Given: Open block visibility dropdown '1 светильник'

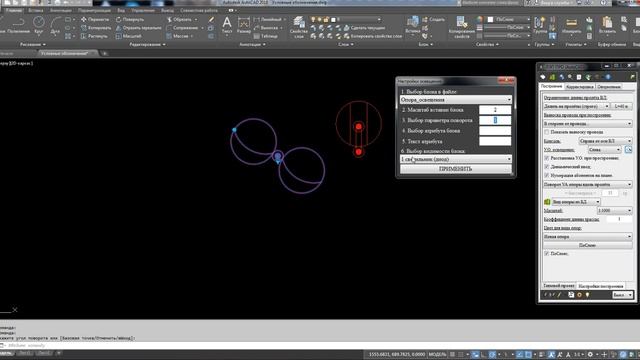Looking at the screenshot, I should (x=456, y=159).
